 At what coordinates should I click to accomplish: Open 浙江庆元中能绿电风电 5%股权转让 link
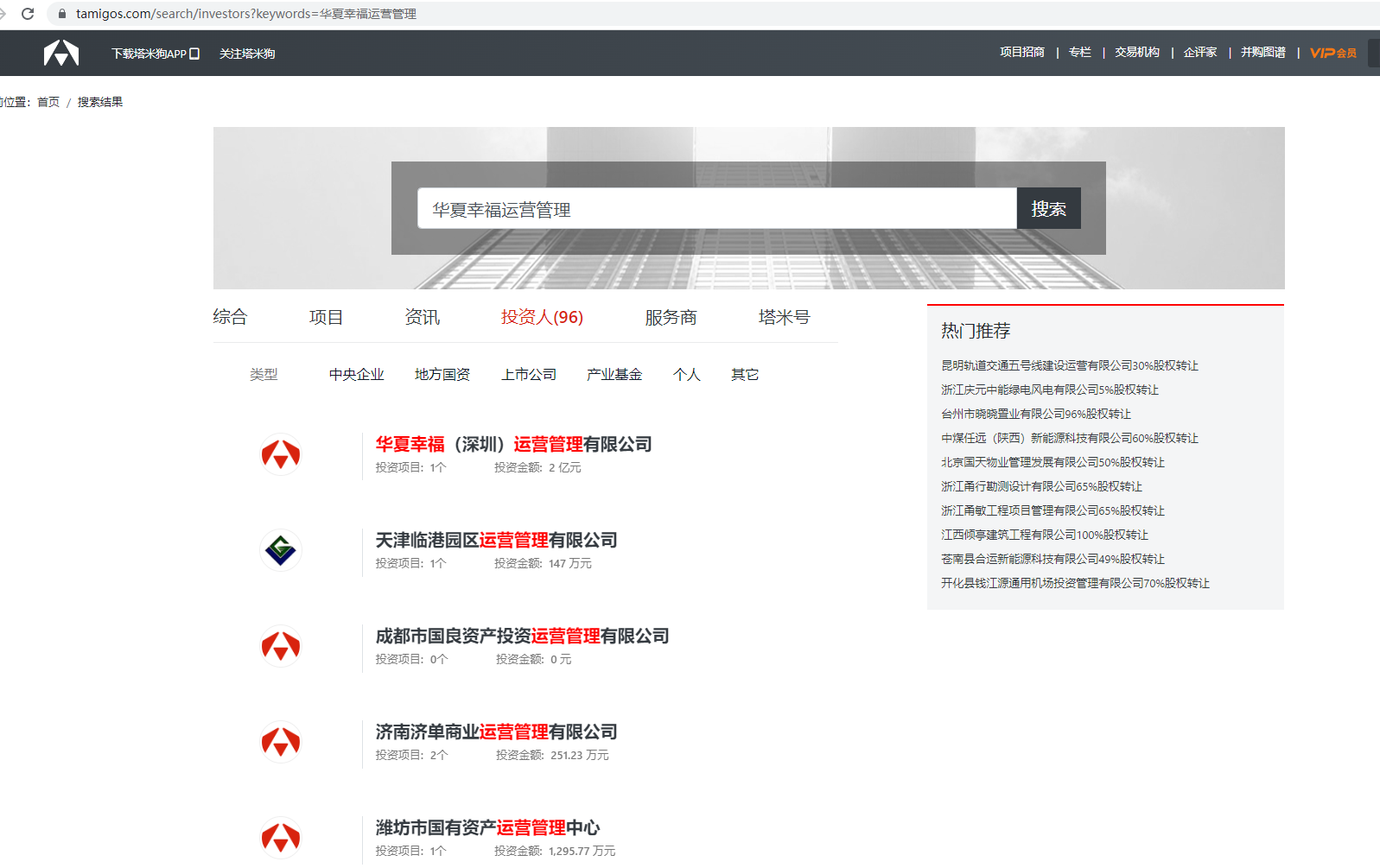click(1050, 390)
